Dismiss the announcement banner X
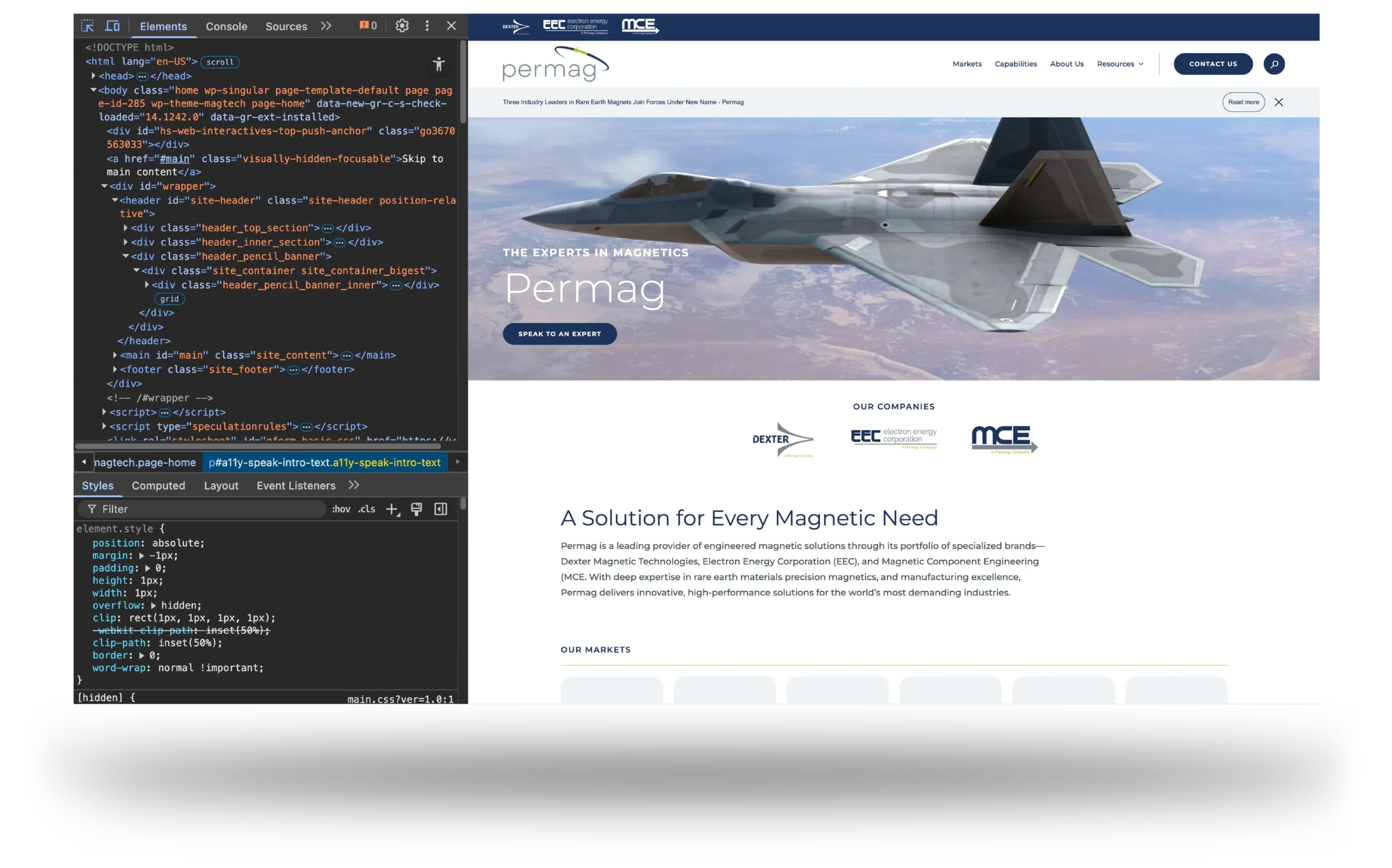Viewport: 1392px width, 868px height. (1279, 102)
